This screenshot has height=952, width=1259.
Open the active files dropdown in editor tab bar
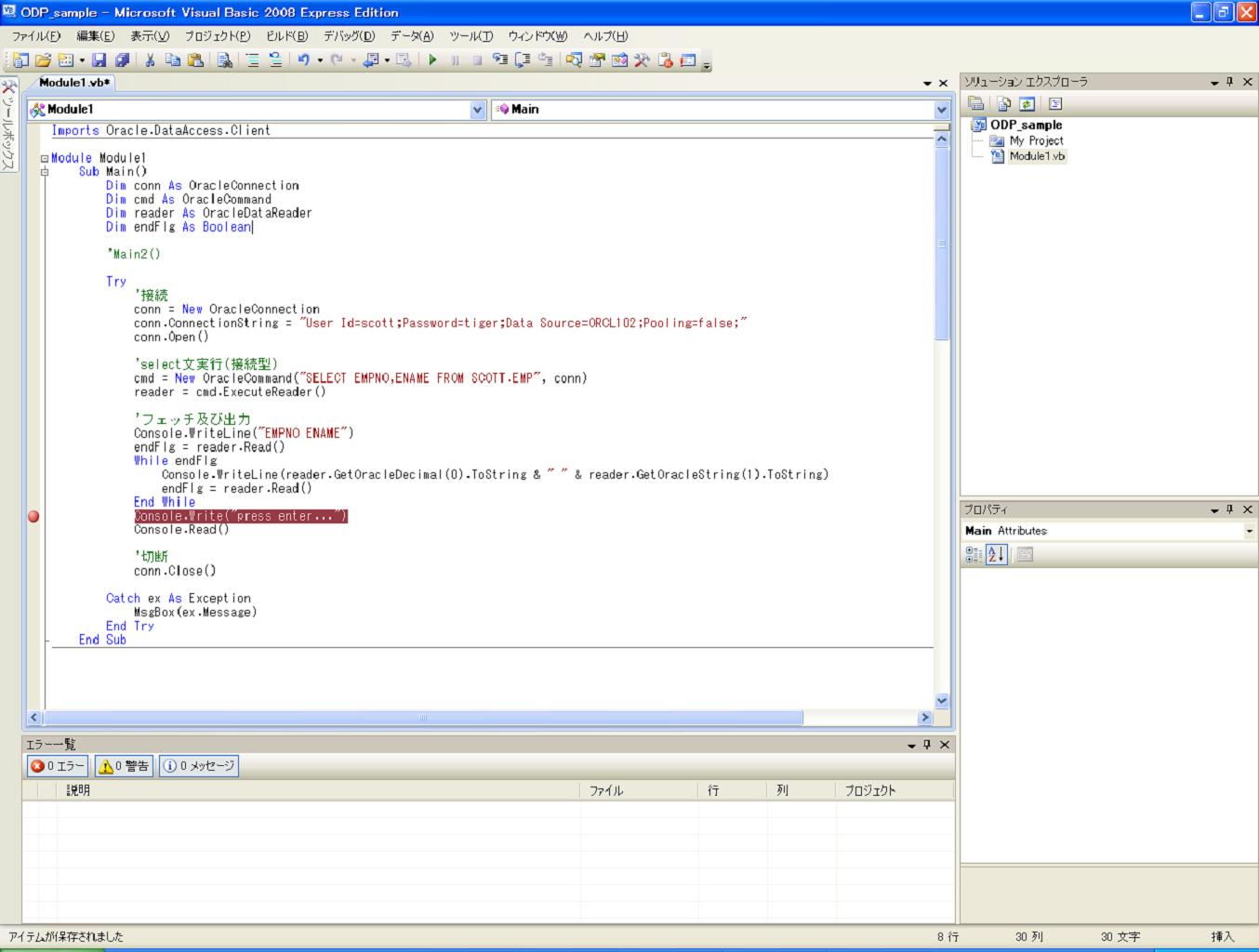click(x=927, y=83)
